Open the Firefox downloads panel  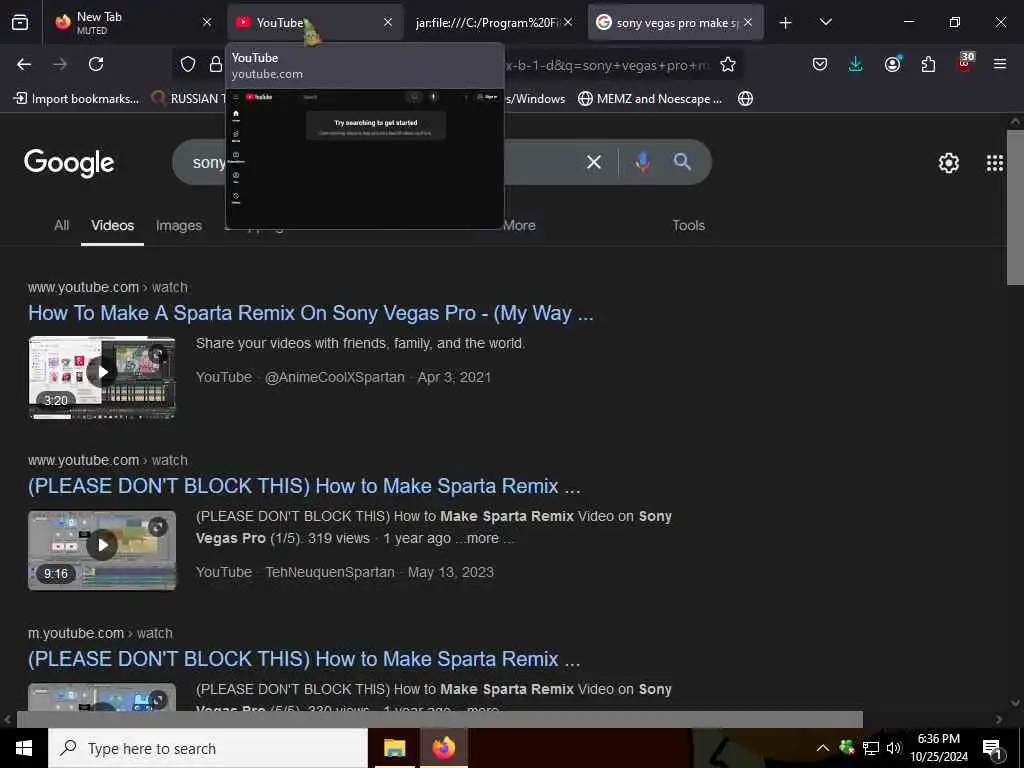[x=856, y=64]
